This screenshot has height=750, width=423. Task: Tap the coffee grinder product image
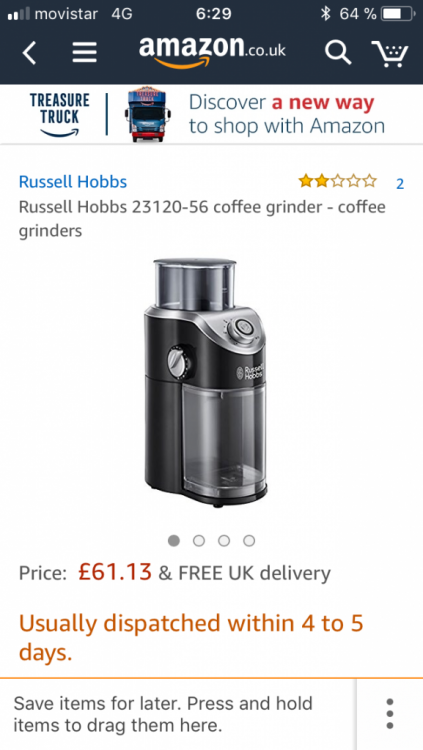(x=206, y=382)
